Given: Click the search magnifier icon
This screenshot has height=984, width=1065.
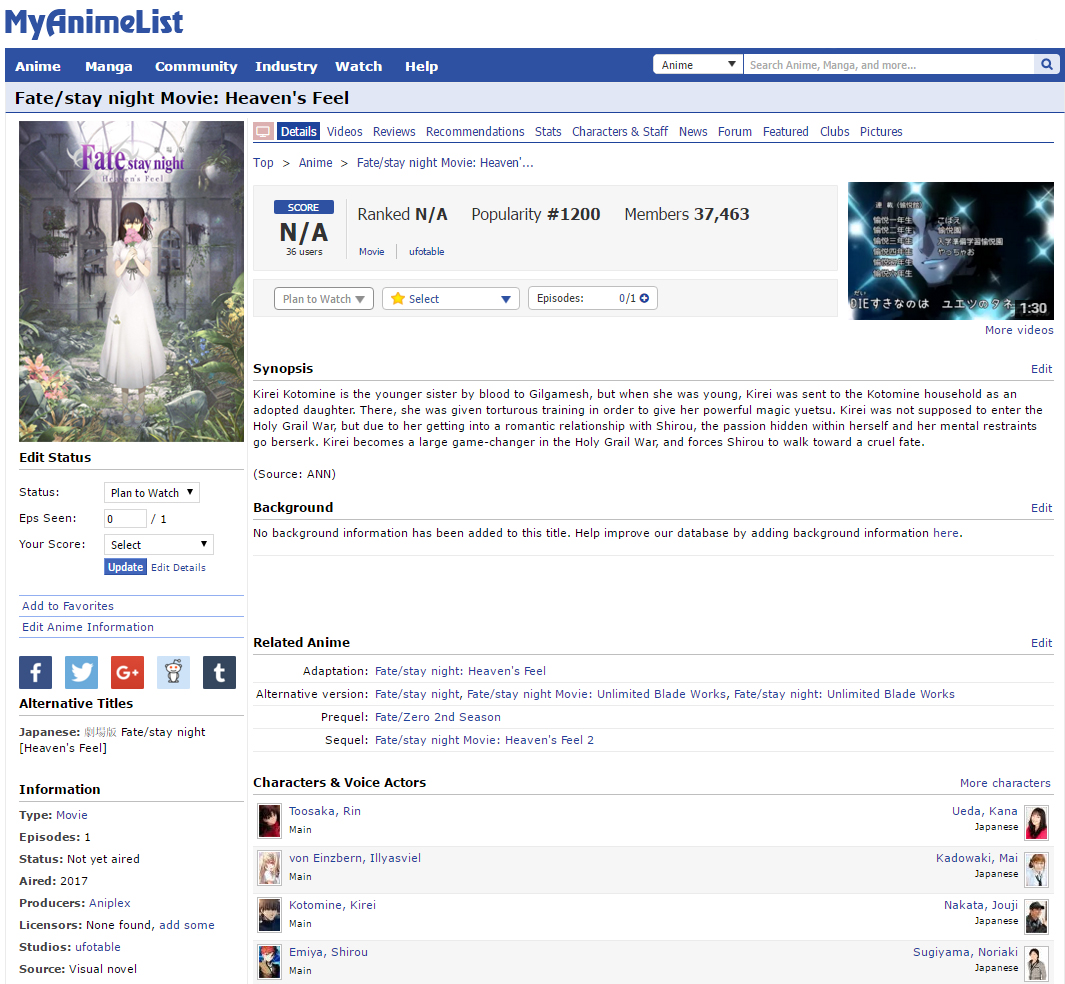Looking at the screenshot, I should pos(1047,65).
